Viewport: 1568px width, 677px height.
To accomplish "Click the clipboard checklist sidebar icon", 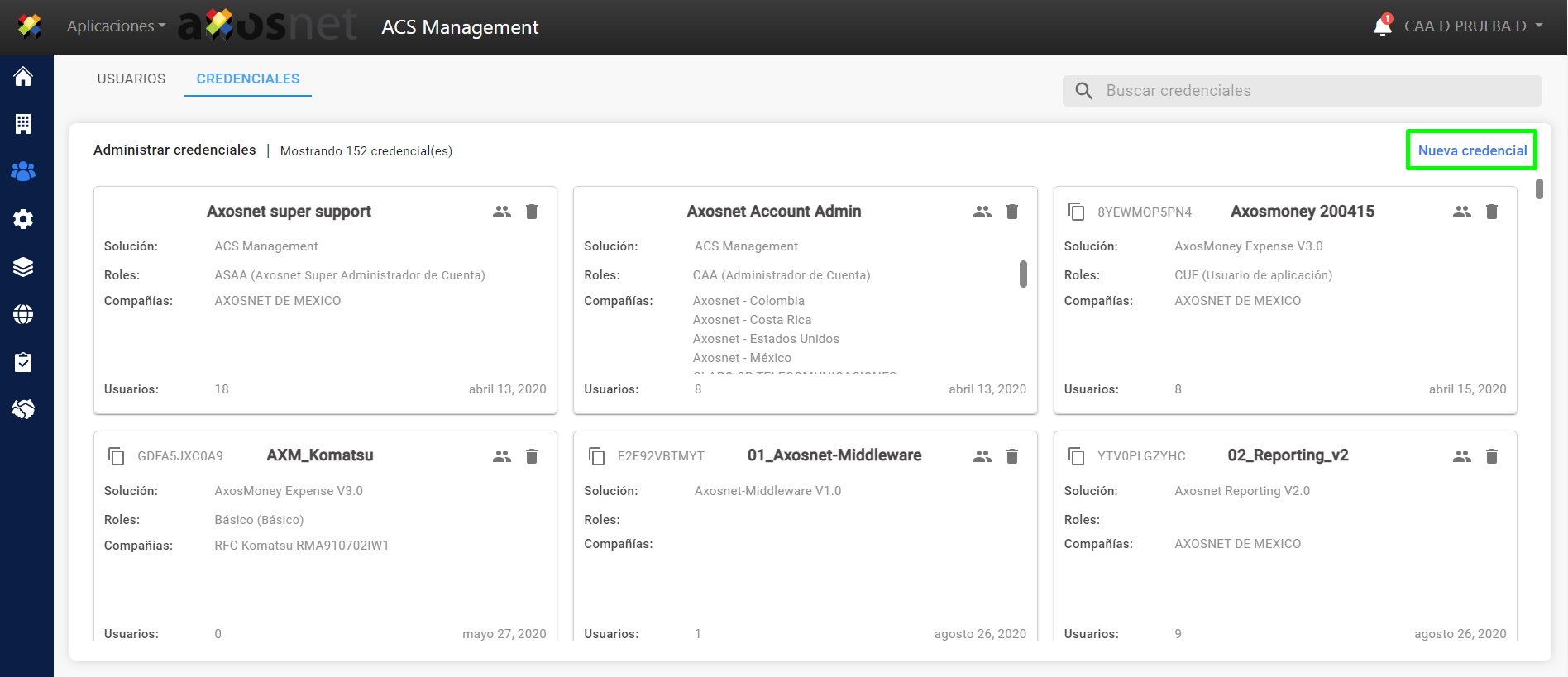I will [x=23, y=362].
